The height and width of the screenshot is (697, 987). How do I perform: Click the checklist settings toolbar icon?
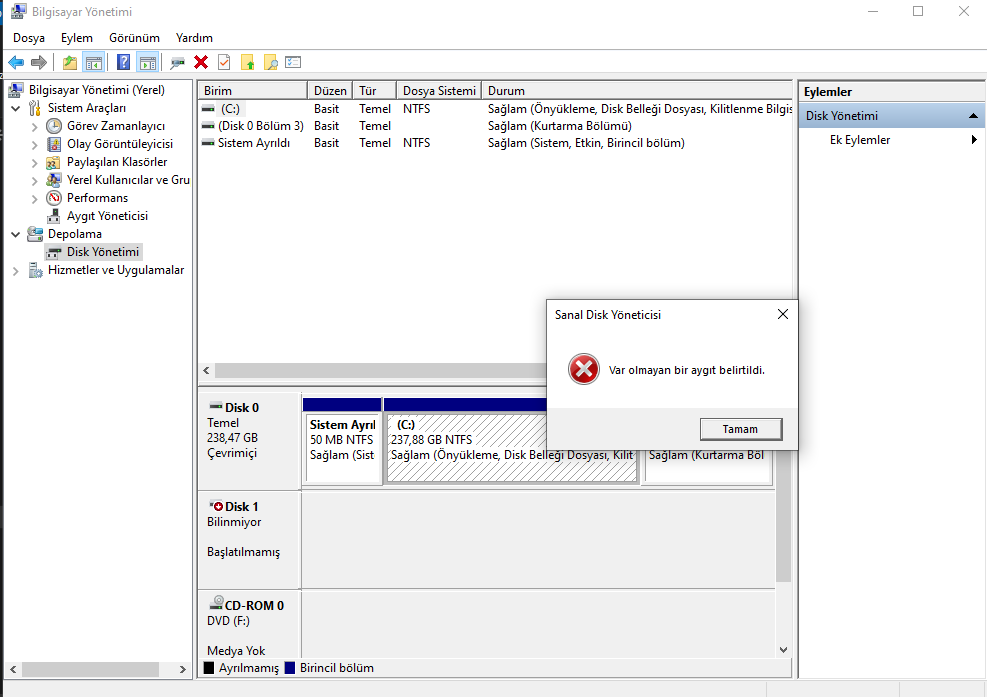point(293,62)
